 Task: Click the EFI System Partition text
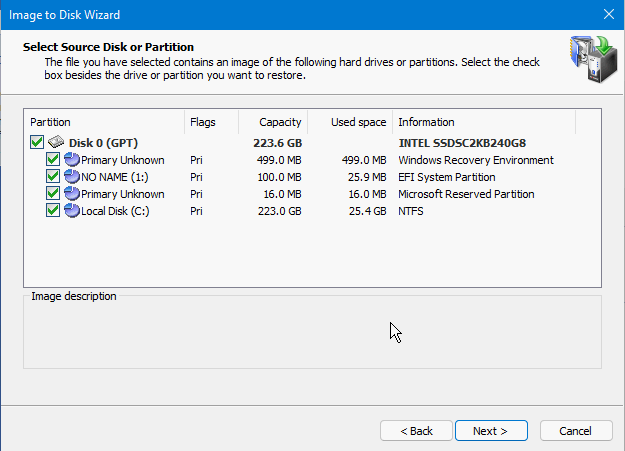coord(447,177)
